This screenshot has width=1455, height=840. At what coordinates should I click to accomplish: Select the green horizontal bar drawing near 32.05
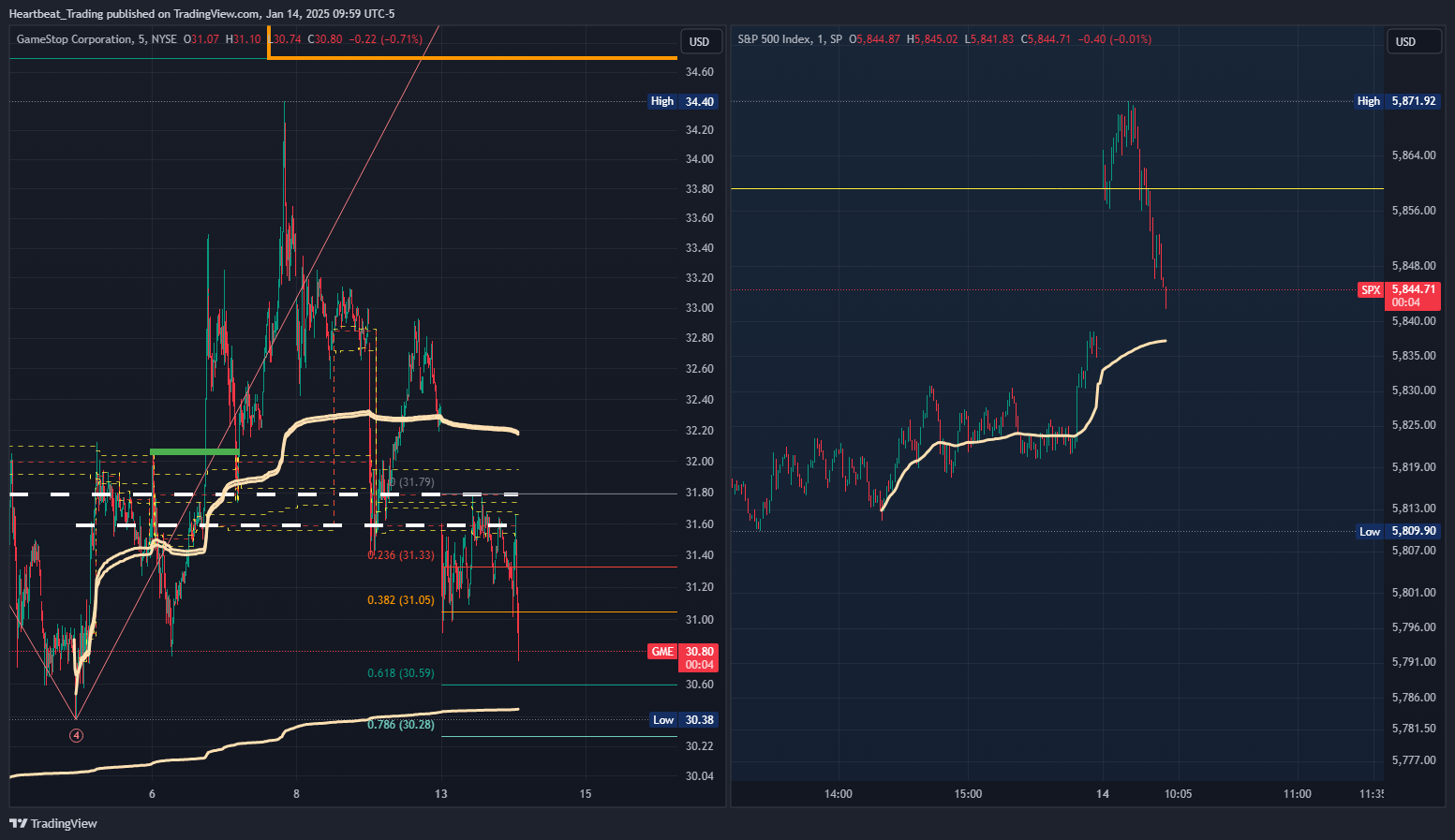[x=195, y=452]
